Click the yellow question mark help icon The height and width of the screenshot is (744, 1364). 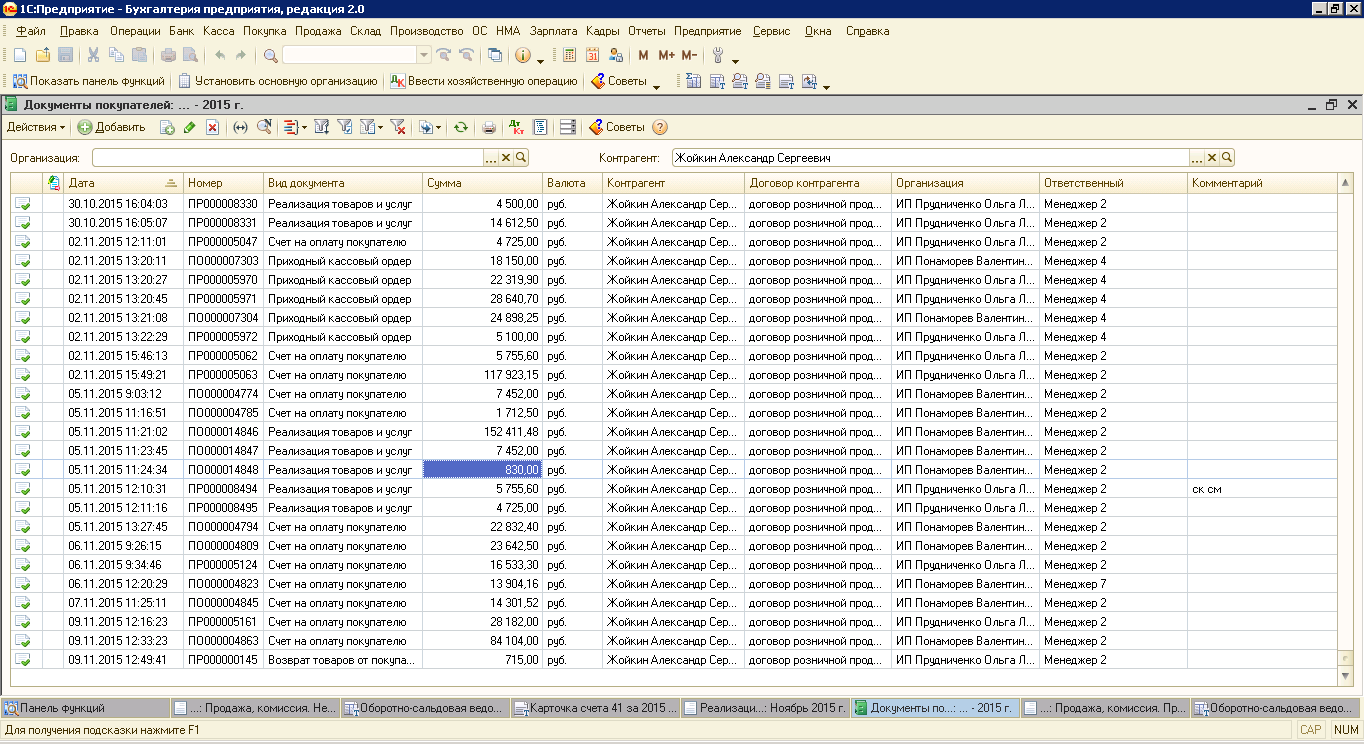coord(659,127)
